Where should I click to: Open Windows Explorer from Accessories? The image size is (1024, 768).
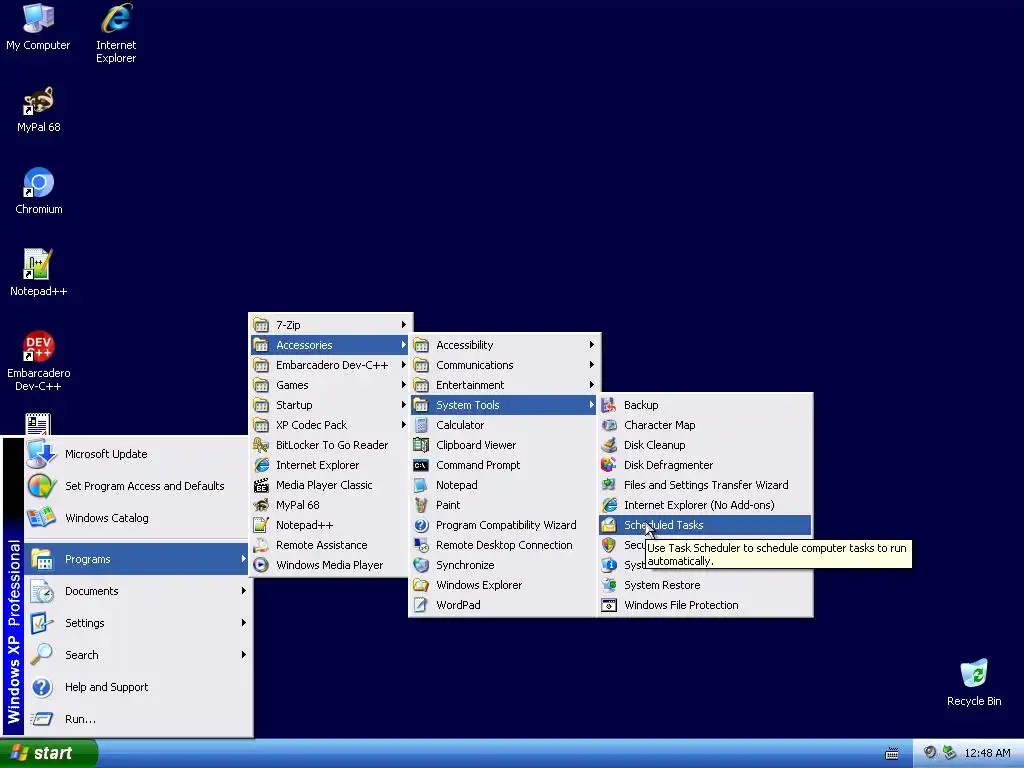pos(504,585)
